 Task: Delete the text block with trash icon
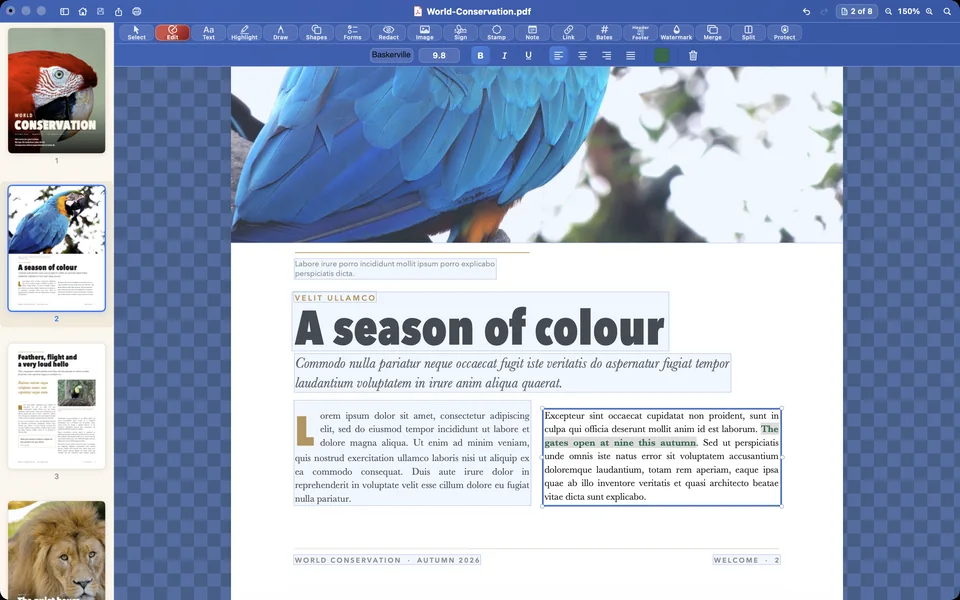tap(693, 55)
